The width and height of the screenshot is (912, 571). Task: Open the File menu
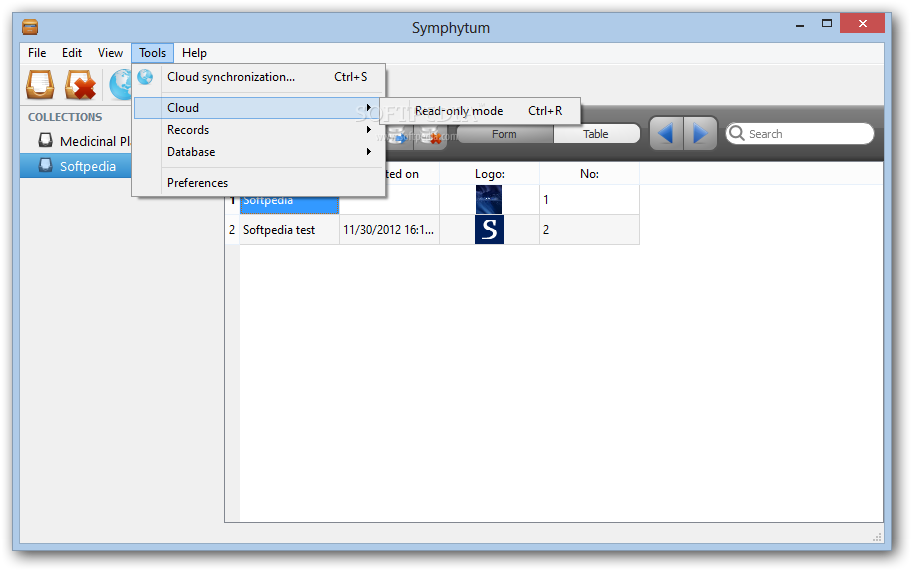point(37,53)
